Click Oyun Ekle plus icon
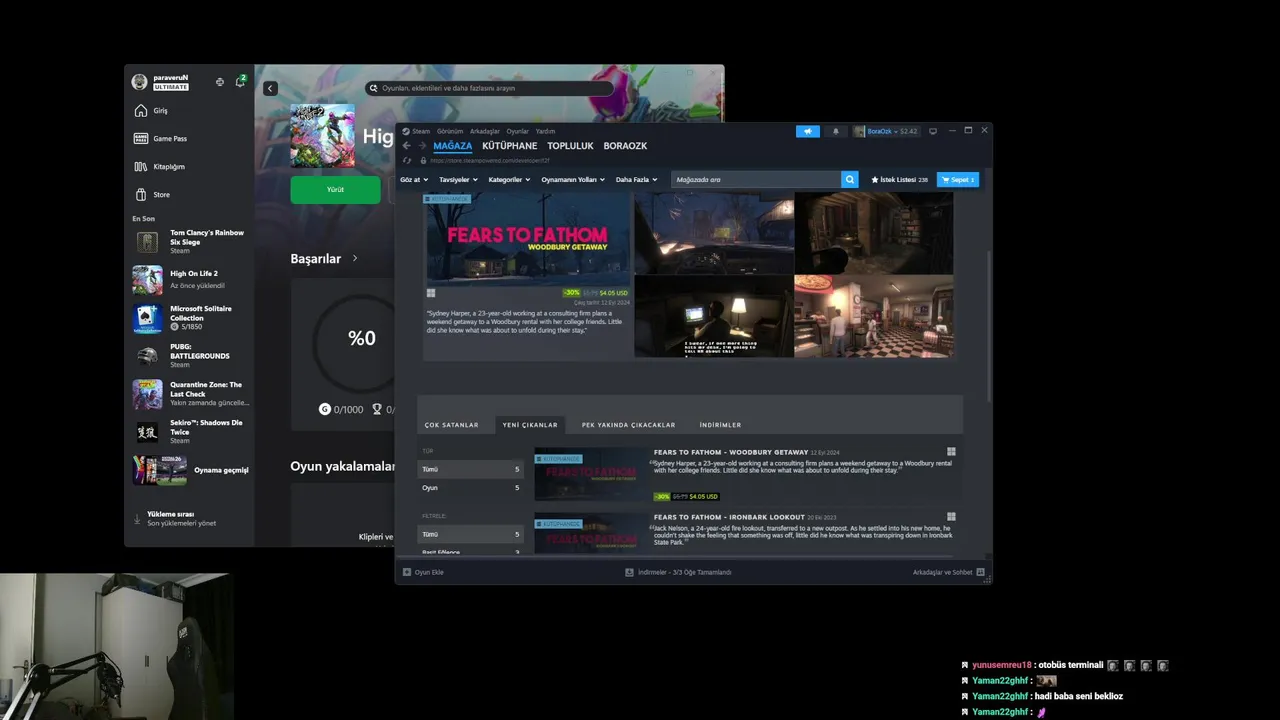The height and width of the screenshot is (720, 1280). [x=407, y=572]
